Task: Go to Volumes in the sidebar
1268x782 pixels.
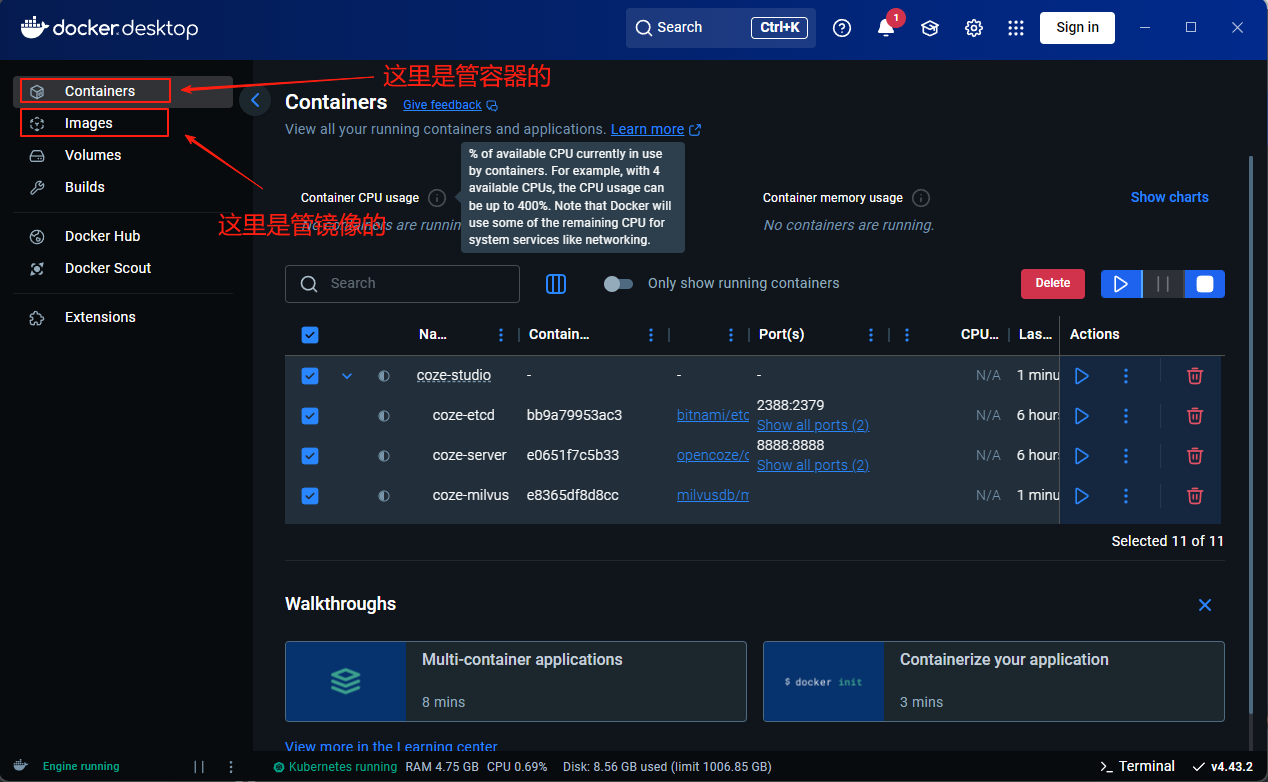Action: (x=124, y=155)
